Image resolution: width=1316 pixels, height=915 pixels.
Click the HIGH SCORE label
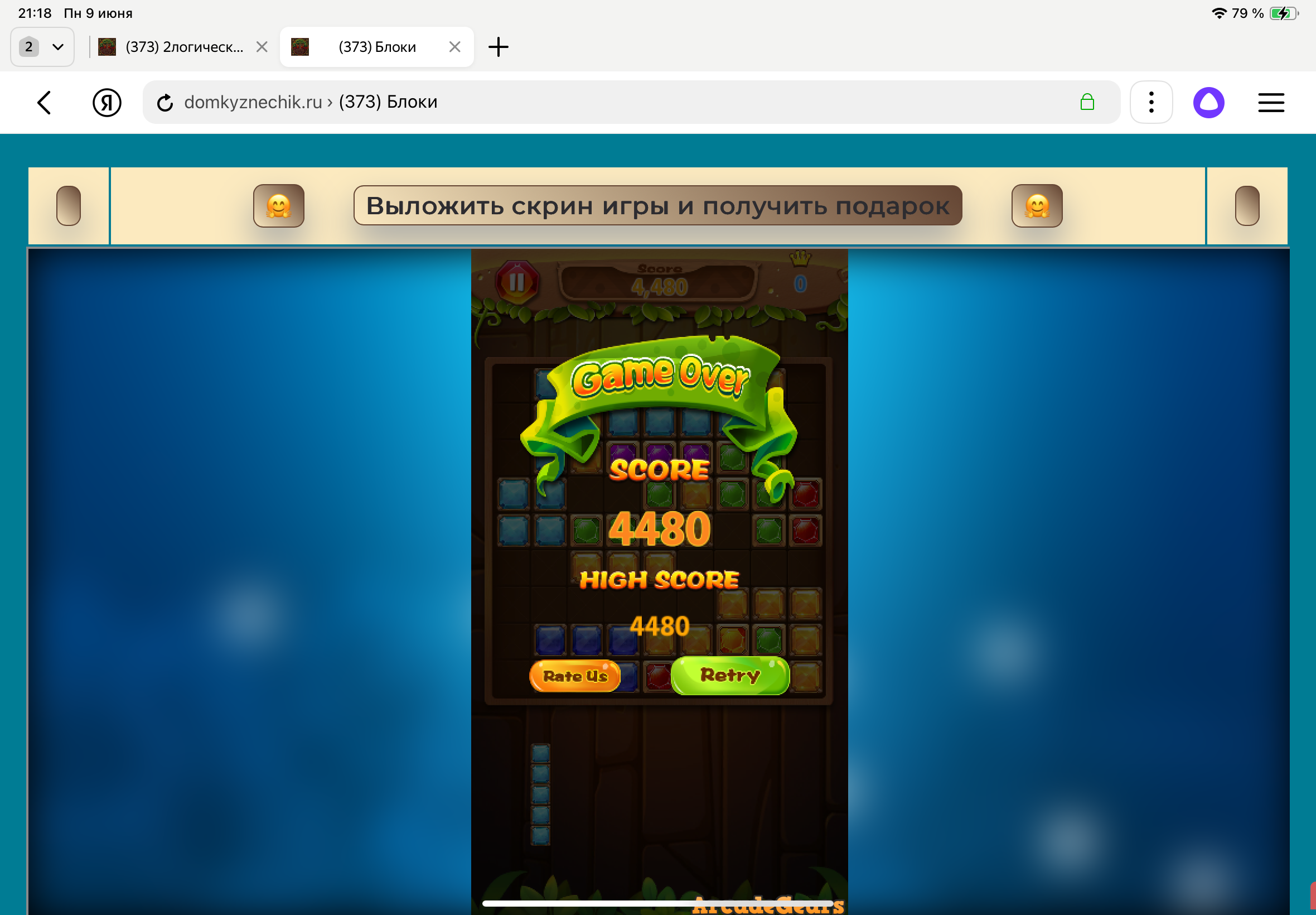pyautogui.click(x=659, y=580)
